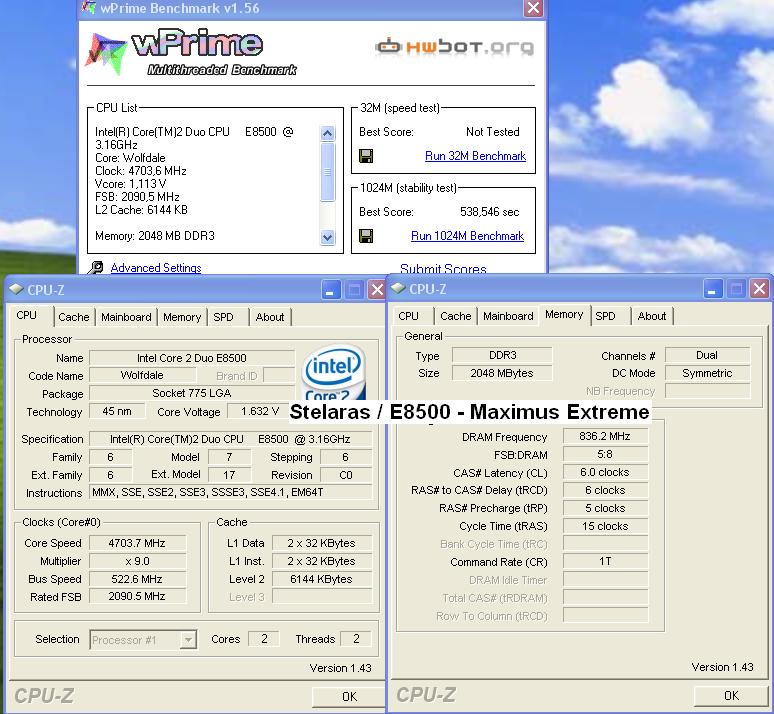The height and width of the screenshot is (714, 774).
Task: Switch to About tab in right CPU-Z
Action: (652, 316)
